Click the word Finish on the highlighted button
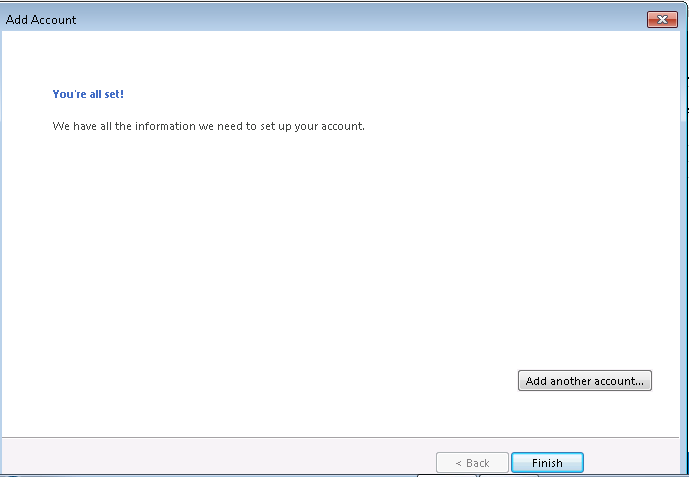 (x=547, y=463)
